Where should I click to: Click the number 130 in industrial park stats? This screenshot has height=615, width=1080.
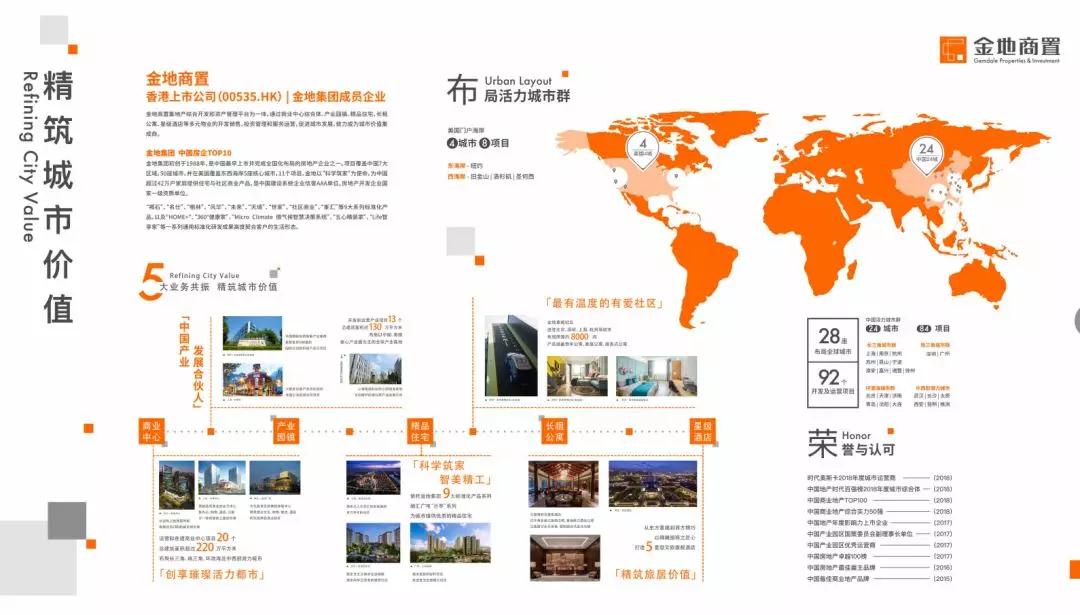click(x=376, y=327)
